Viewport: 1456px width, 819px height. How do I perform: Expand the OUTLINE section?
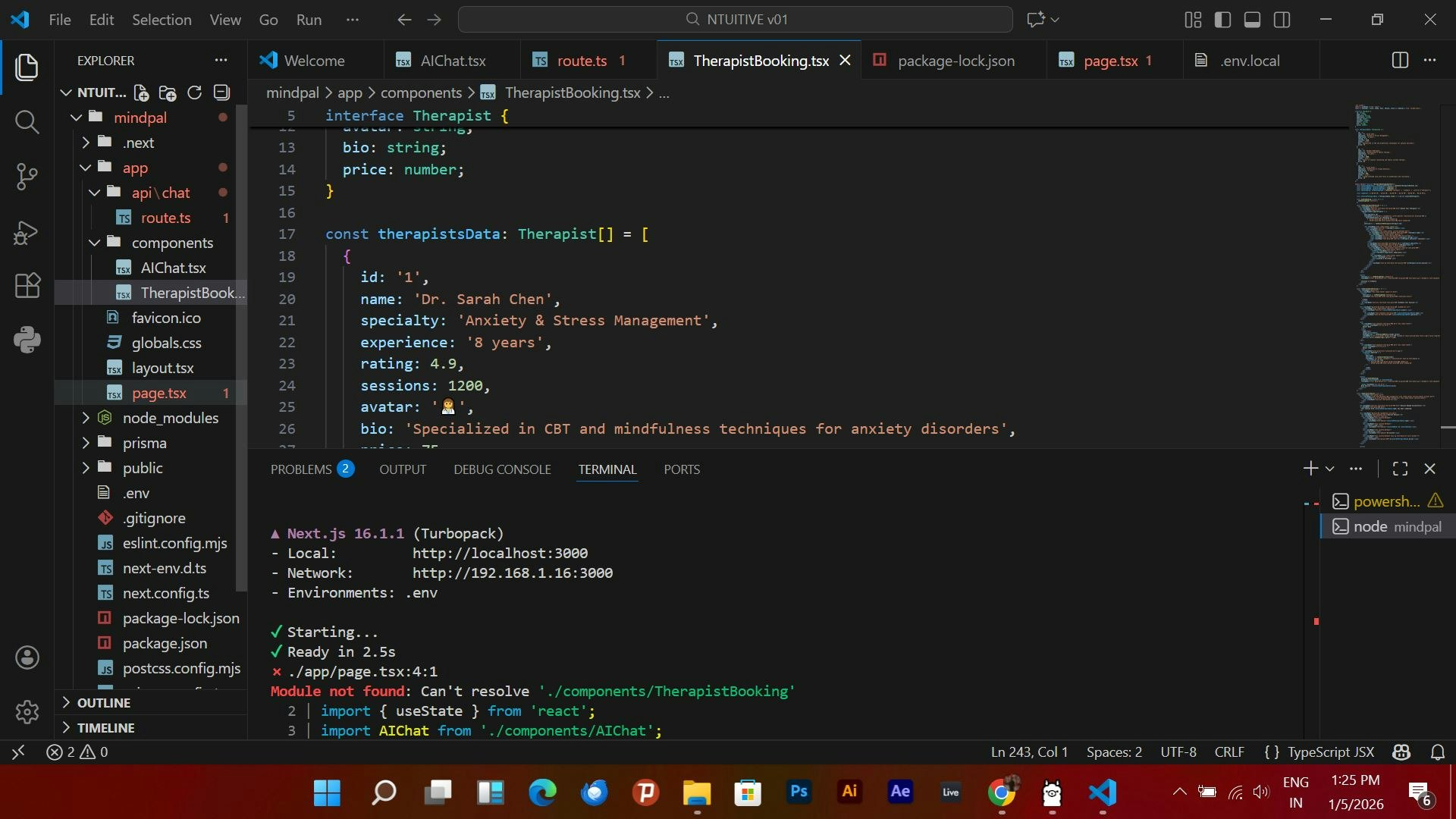point(104,703)
